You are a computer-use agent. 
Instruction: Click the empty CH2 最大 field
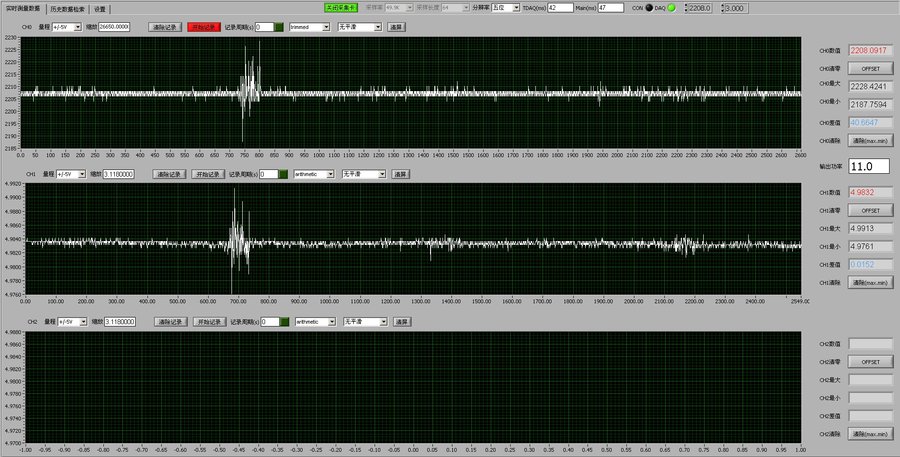(871, 379)
